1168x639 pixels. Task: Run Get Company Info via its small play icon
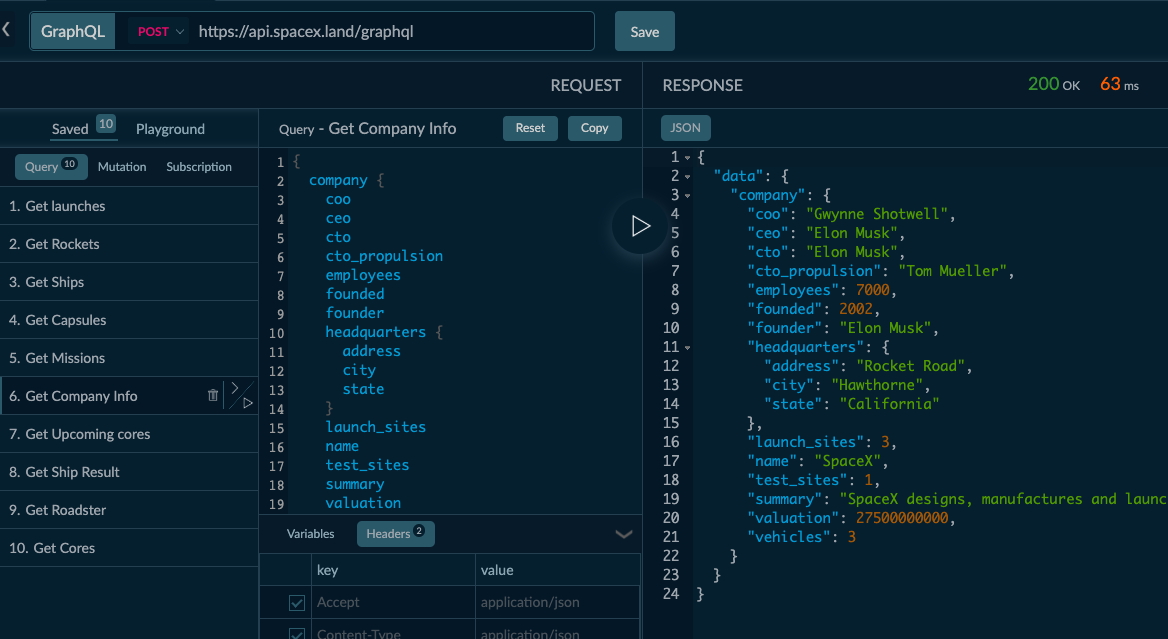248,403
